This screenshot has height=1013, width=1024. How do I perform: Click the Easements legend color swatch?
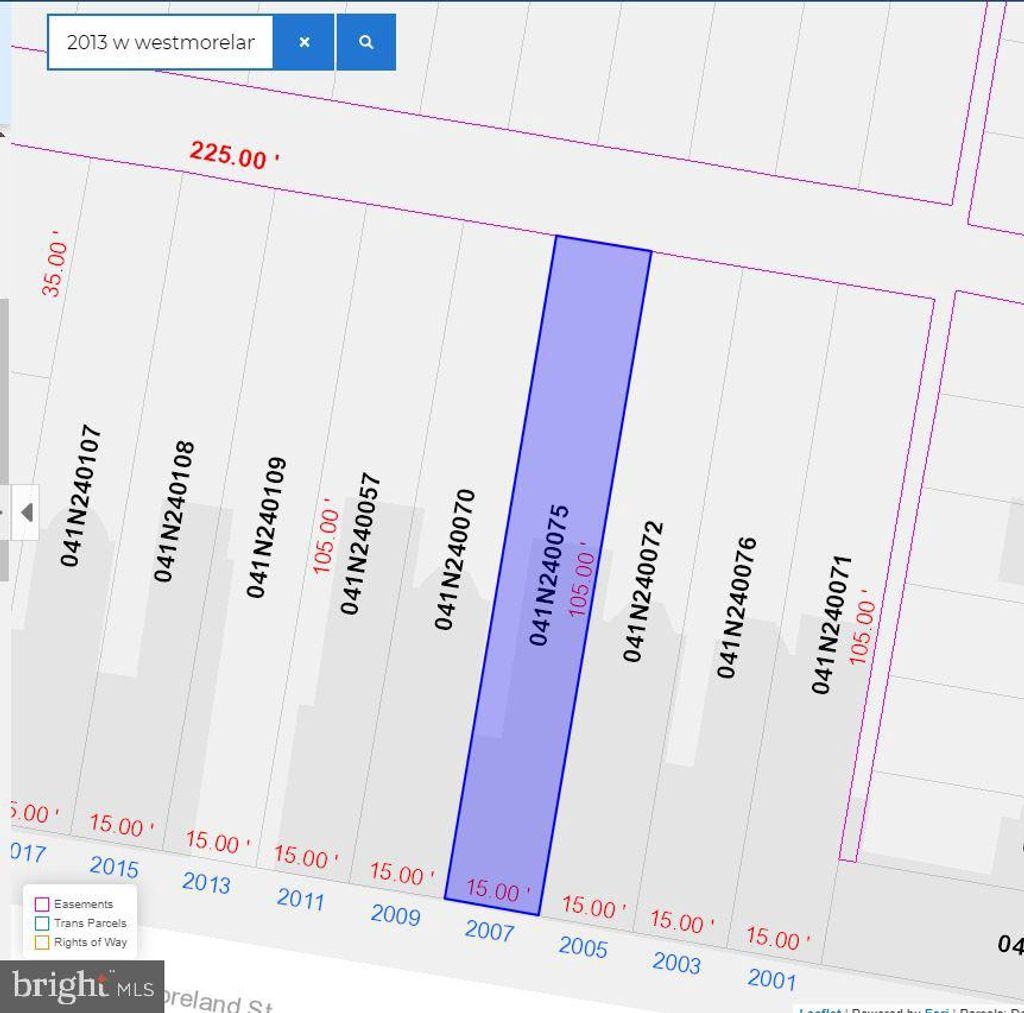click(42, 904)
